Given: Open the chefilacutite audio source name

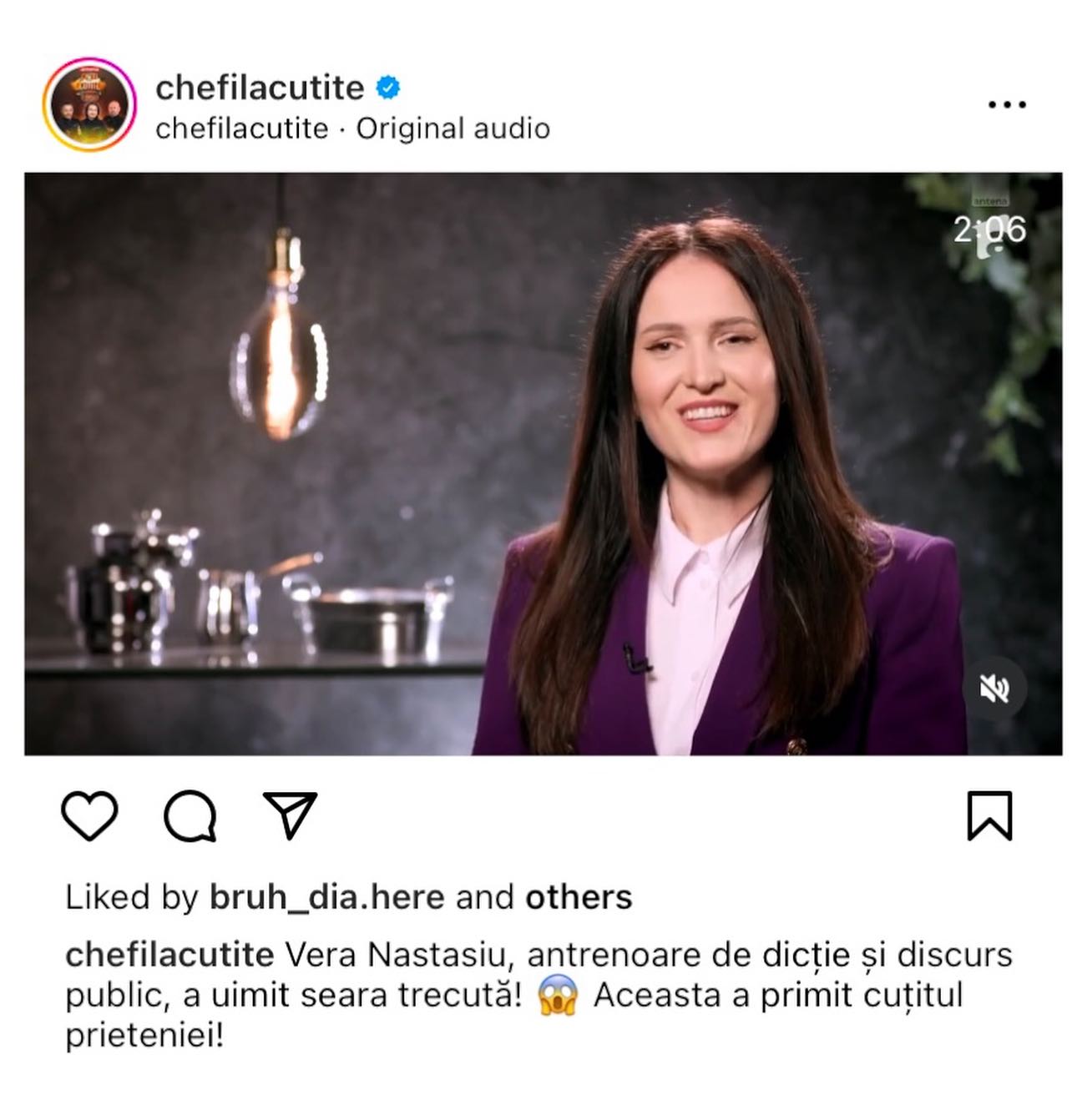Looking at the screenshot, I should [241, 129].
